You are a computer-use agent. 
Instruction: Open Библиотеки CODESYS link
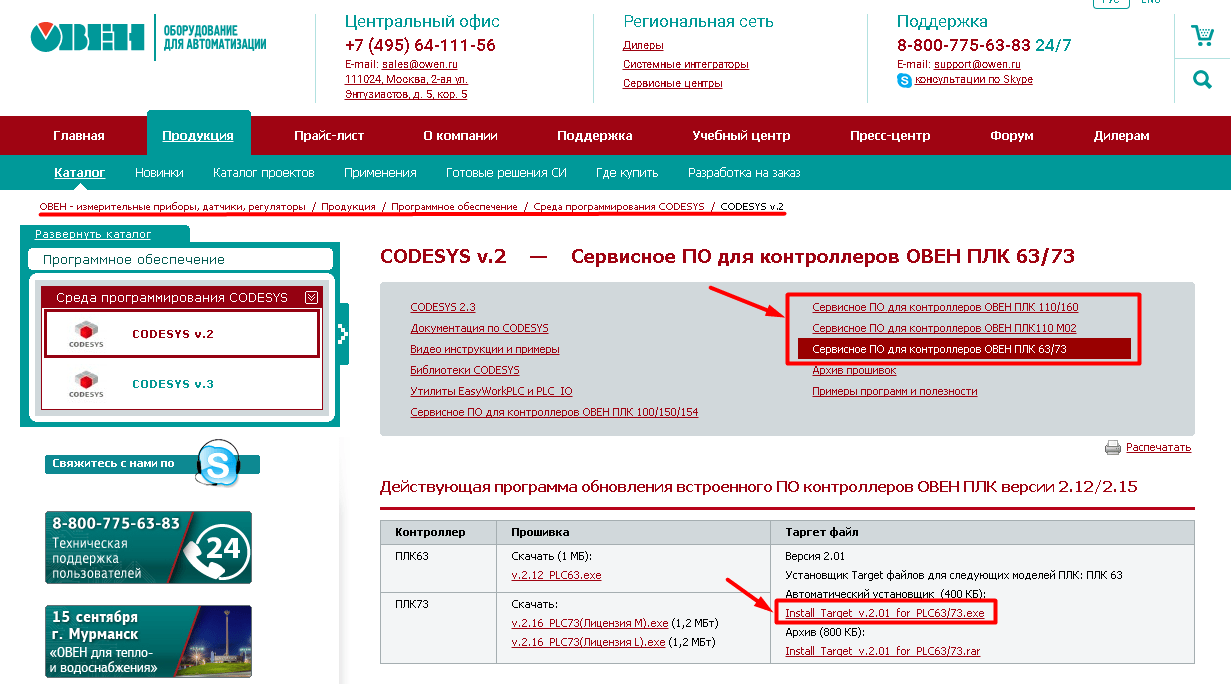click(x=465, y=371)
